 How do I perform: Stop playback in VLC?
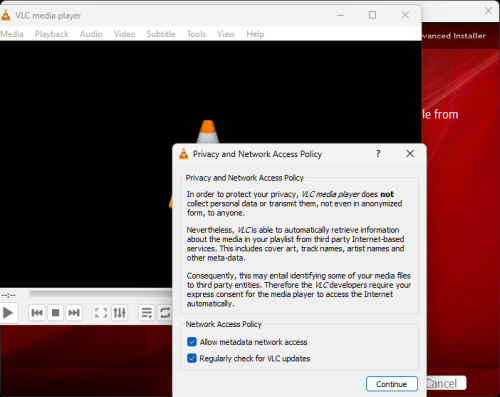55,313
